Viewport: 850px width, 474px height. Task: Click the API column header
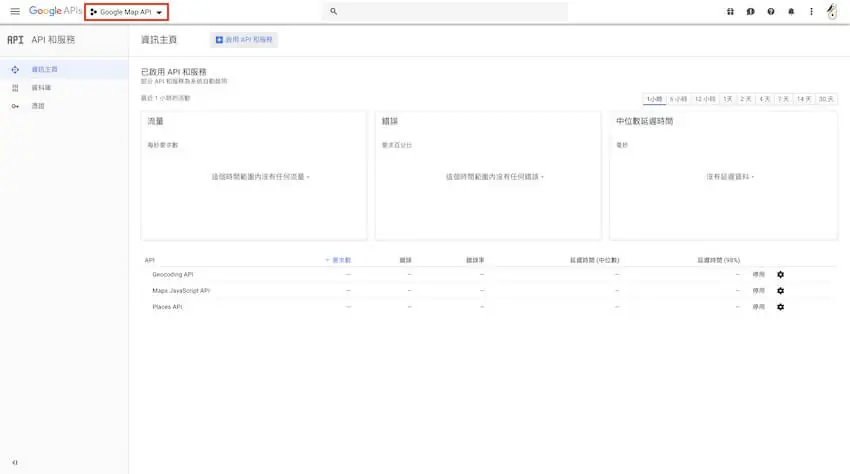point(150,260)
